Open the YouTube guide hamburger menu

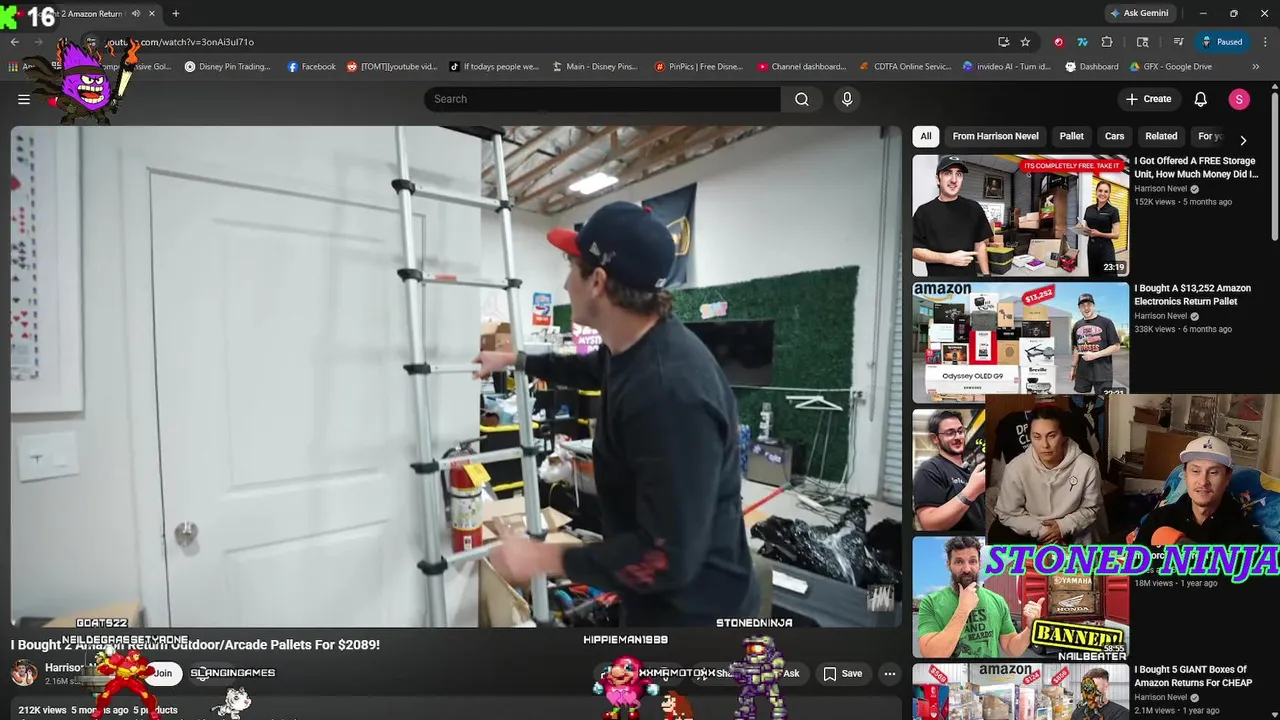click(24, 99)
